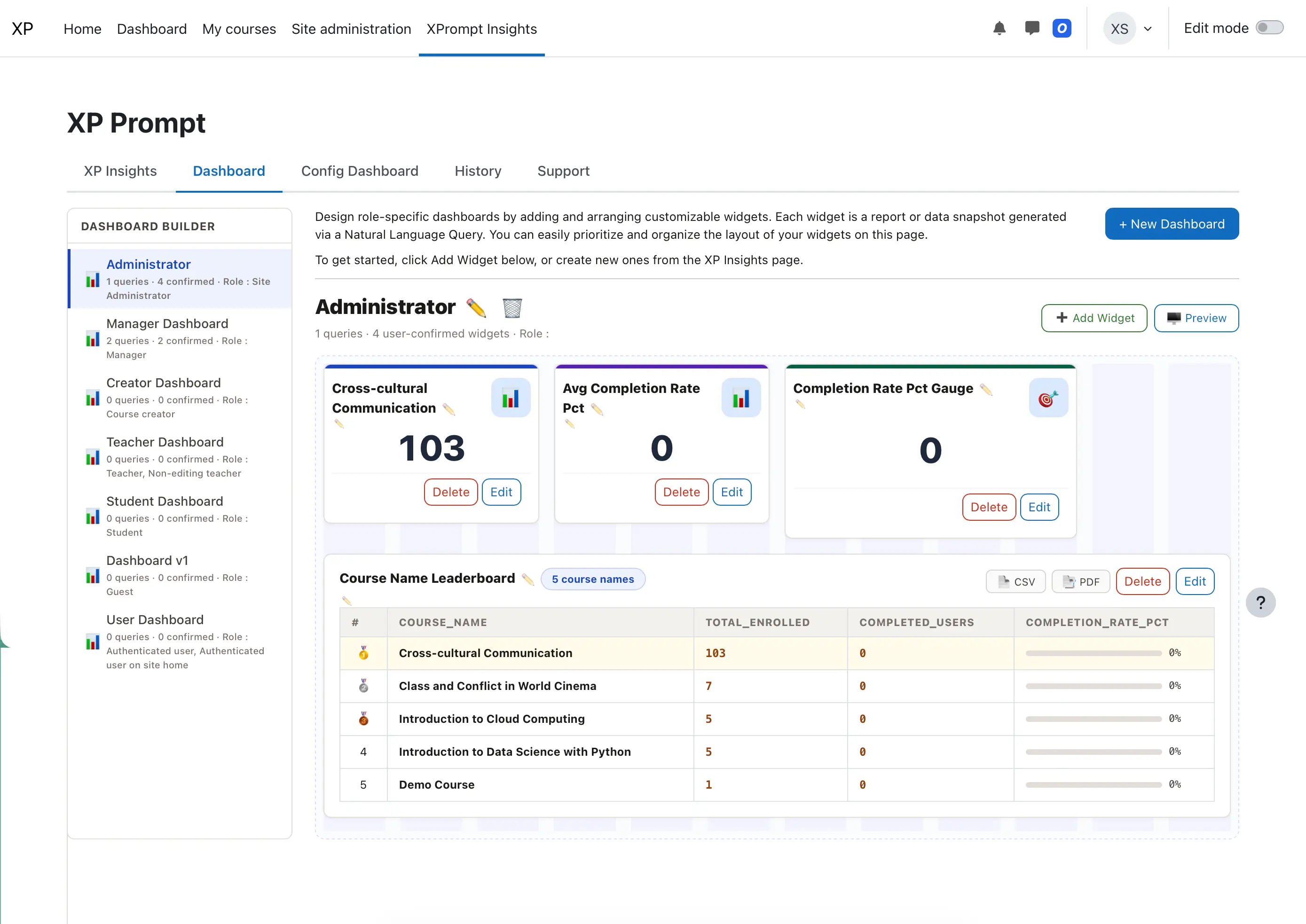Edit the Course Name Leaderboard widget

1195,581
